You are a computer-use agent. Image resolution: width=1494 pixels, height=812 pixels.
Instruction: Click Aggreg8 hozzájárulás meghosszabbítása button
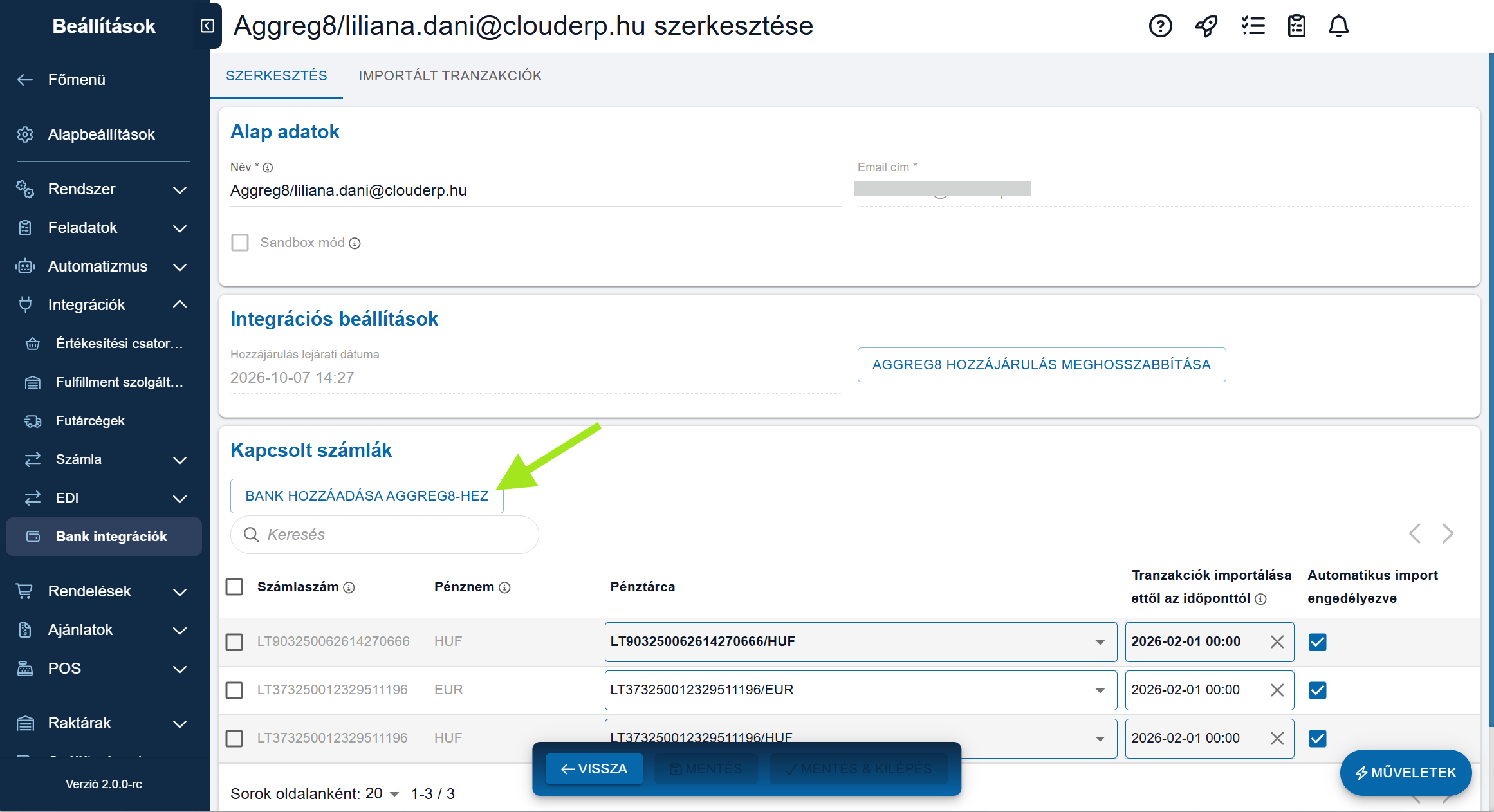[1041, 365]
